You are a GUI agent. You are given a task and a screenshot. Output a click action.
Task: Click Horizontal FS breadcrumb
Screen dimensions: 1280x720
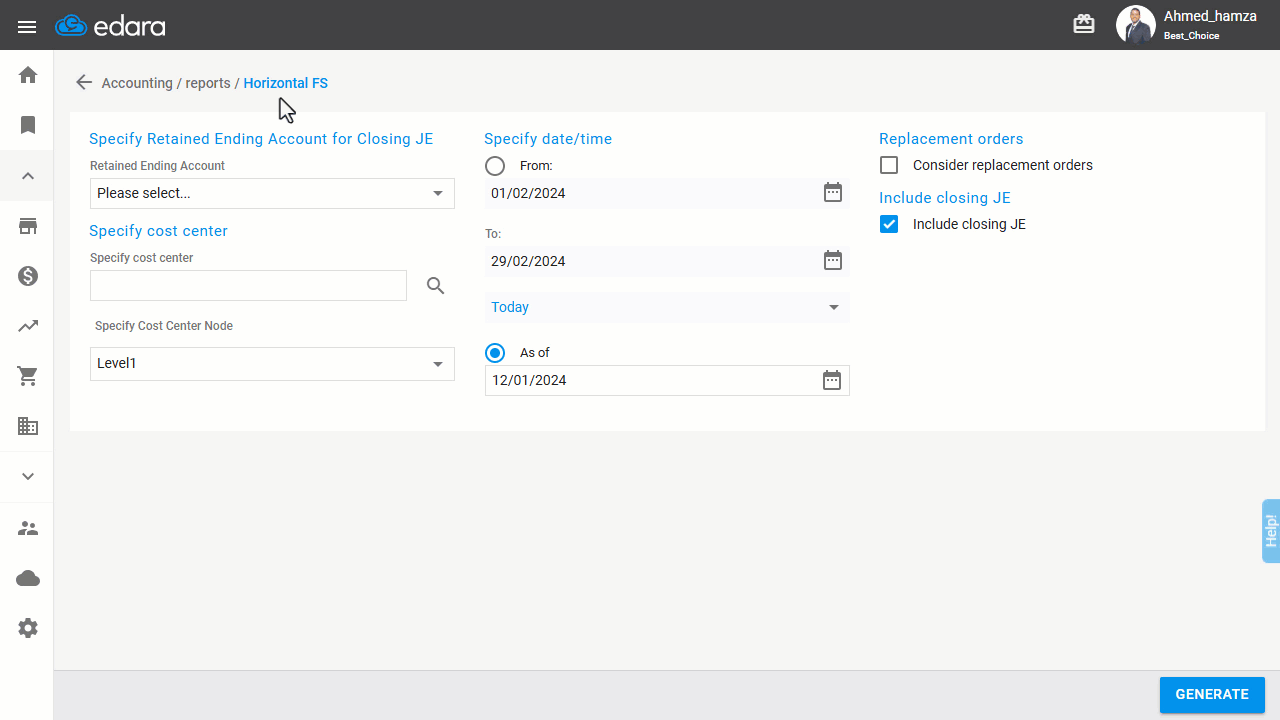point(285,83)
